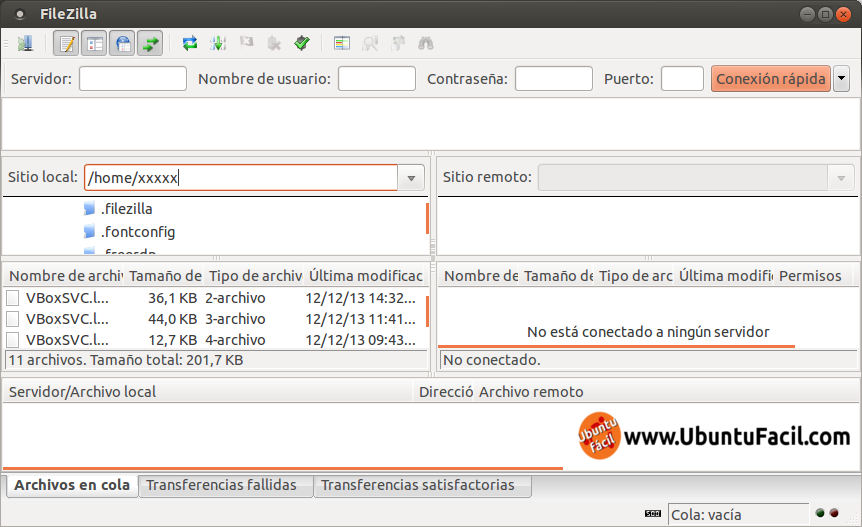Toggle the message log display
The height and width of the screenshot is (527, 862).
tap(67, 43)
